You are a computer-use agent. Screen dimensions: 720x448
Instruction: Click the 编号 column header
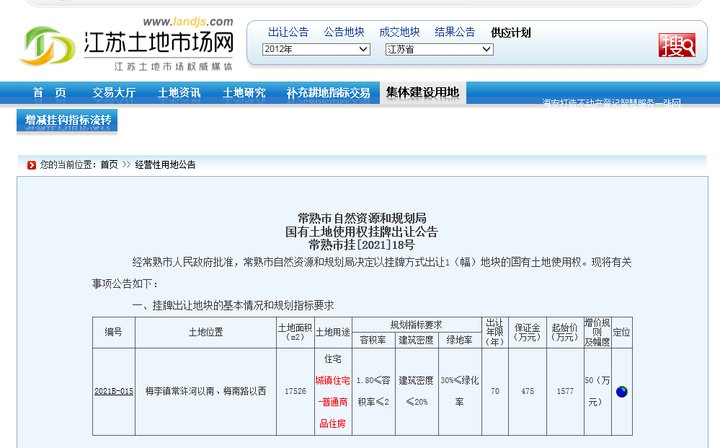[113, 332]
